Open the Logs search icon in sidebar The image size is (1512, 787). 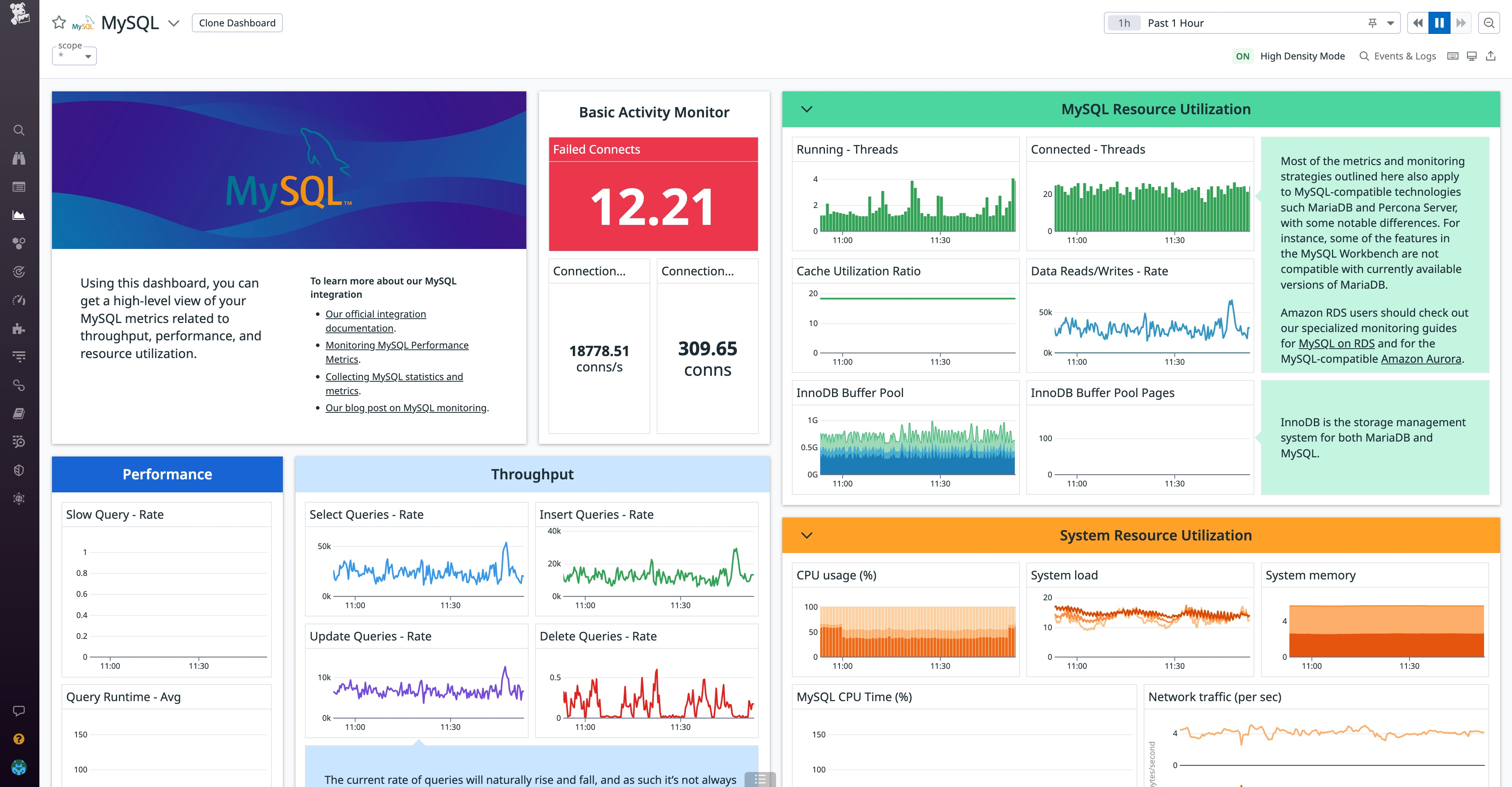pos(19,442)
